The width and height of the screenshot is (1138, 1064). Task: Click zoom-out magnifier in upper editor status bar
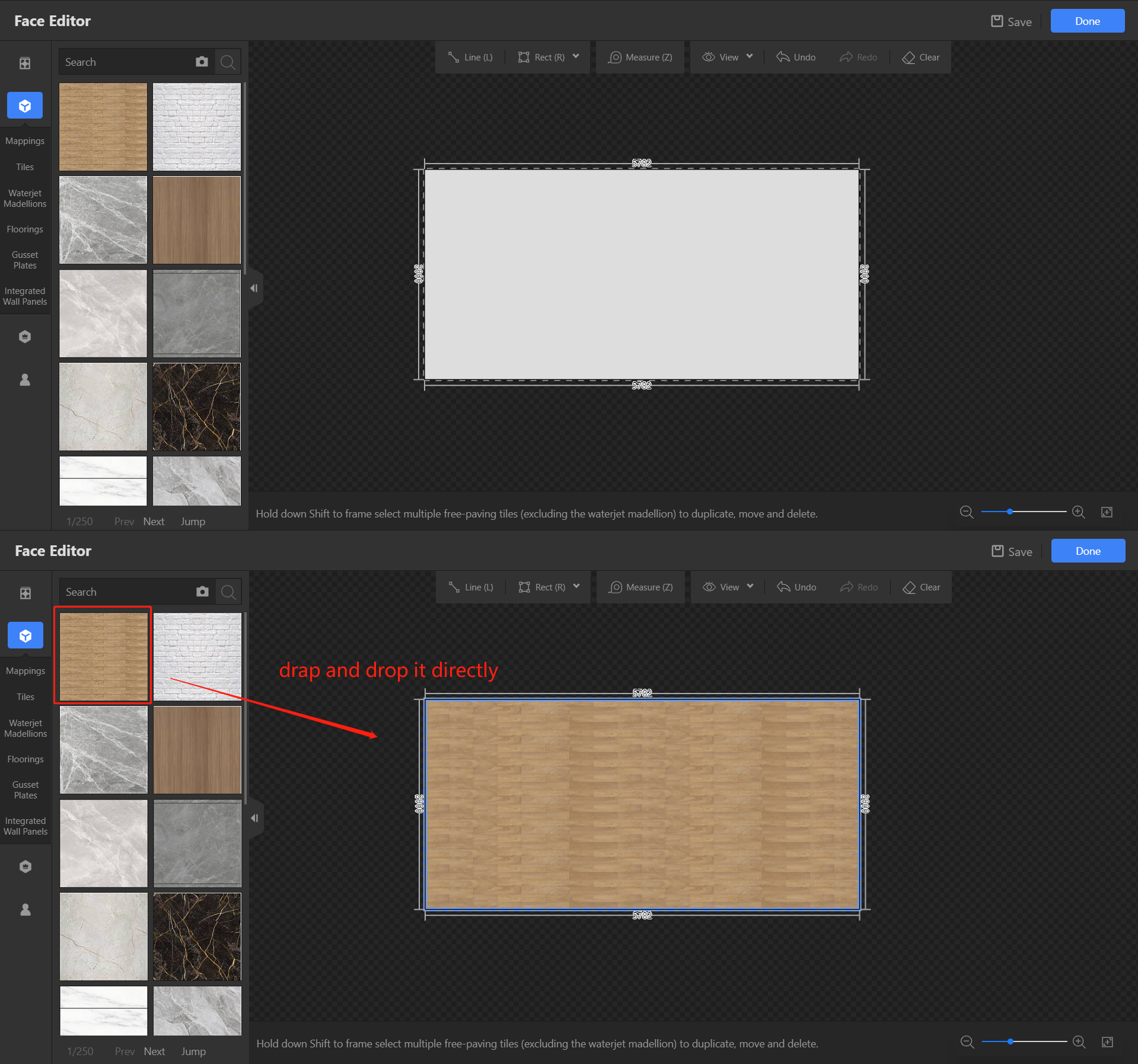967,512
